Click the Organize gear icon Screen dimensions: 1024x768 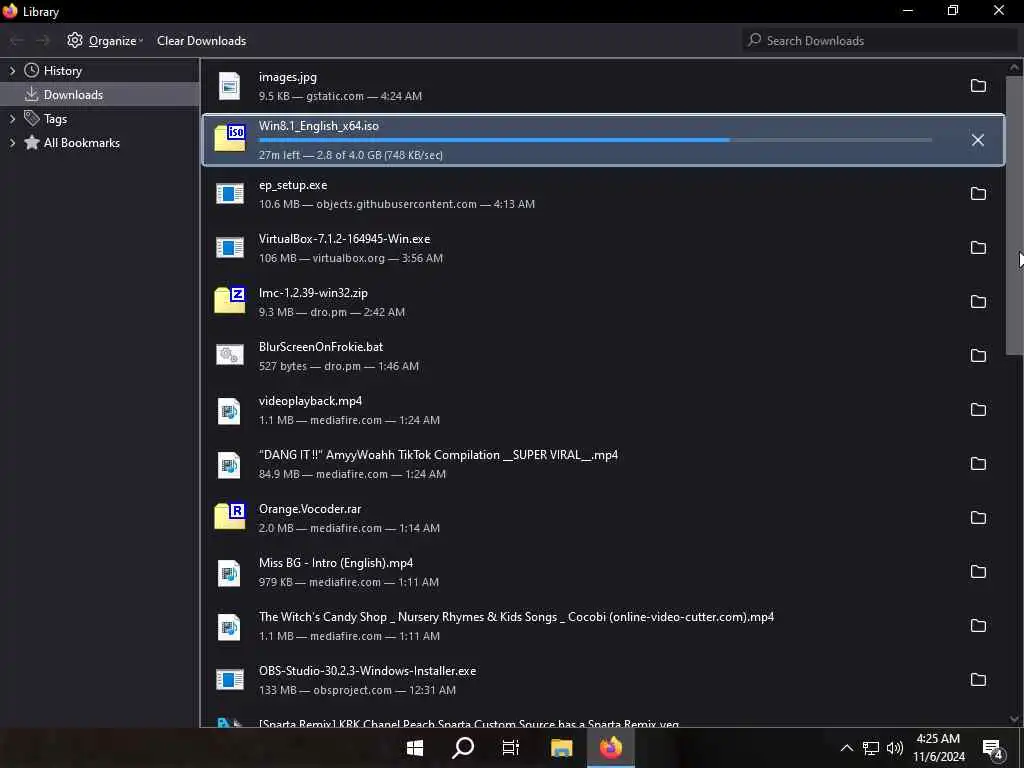pyautogui.click(x=75, y=40)
